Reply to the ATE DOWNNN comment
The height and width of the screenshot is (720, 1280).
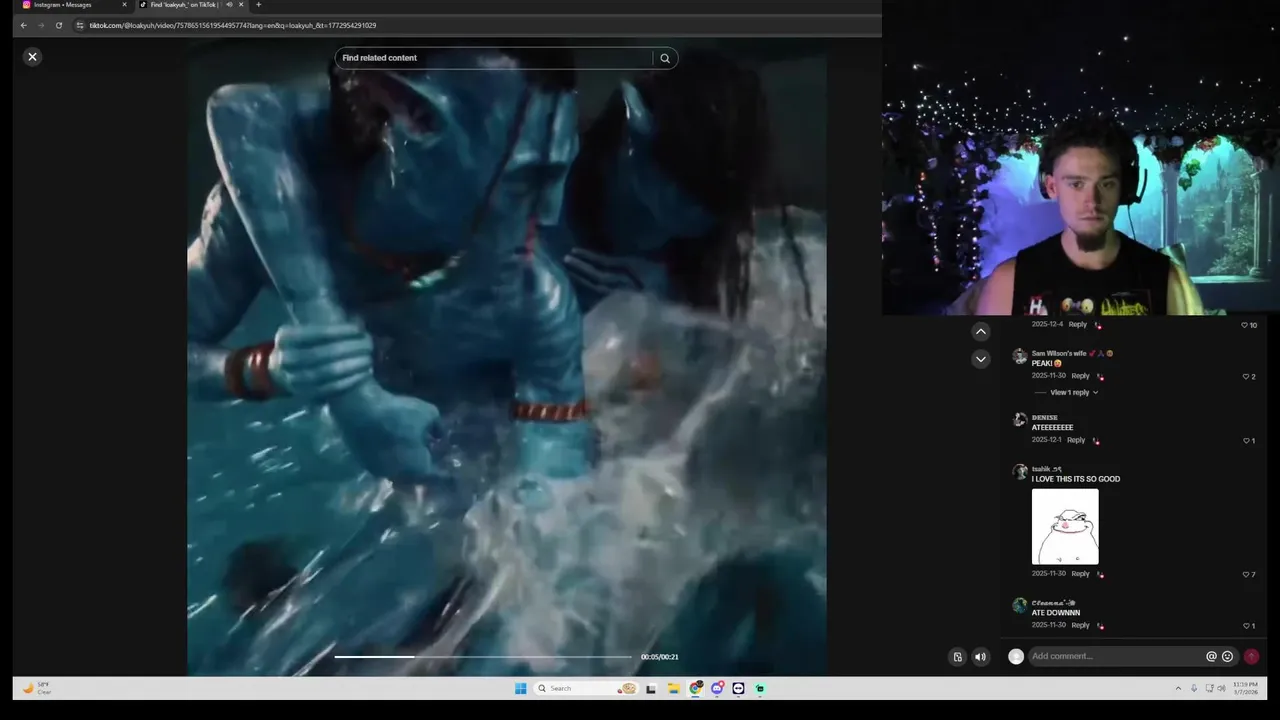(x=1081, y=625)
